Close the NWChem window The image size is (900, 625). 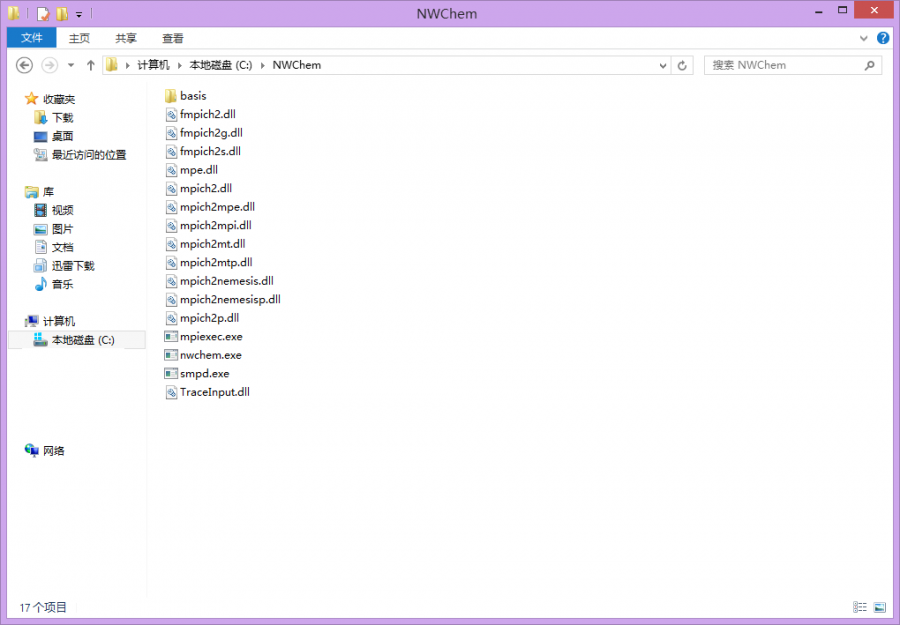[874, 10]
